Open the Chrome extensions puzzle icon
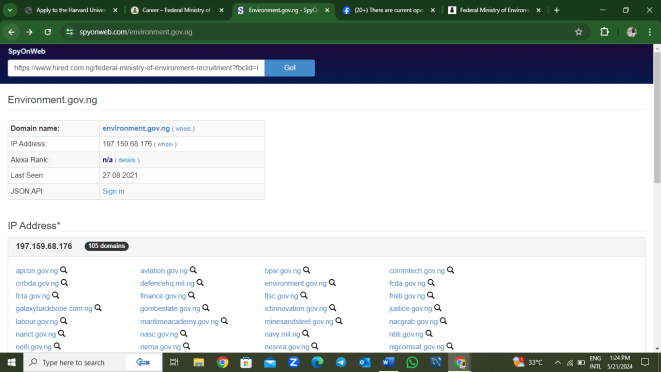This screenshot has width=661, height=372. [x=605, y=32]
